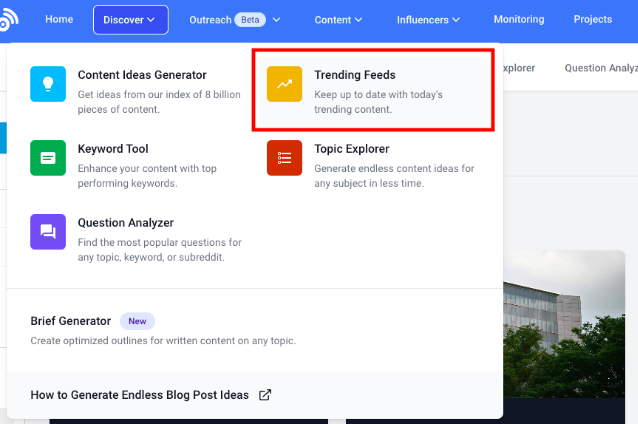
Task: Switch to the Projects menu item
Action: tap(593, 20)
